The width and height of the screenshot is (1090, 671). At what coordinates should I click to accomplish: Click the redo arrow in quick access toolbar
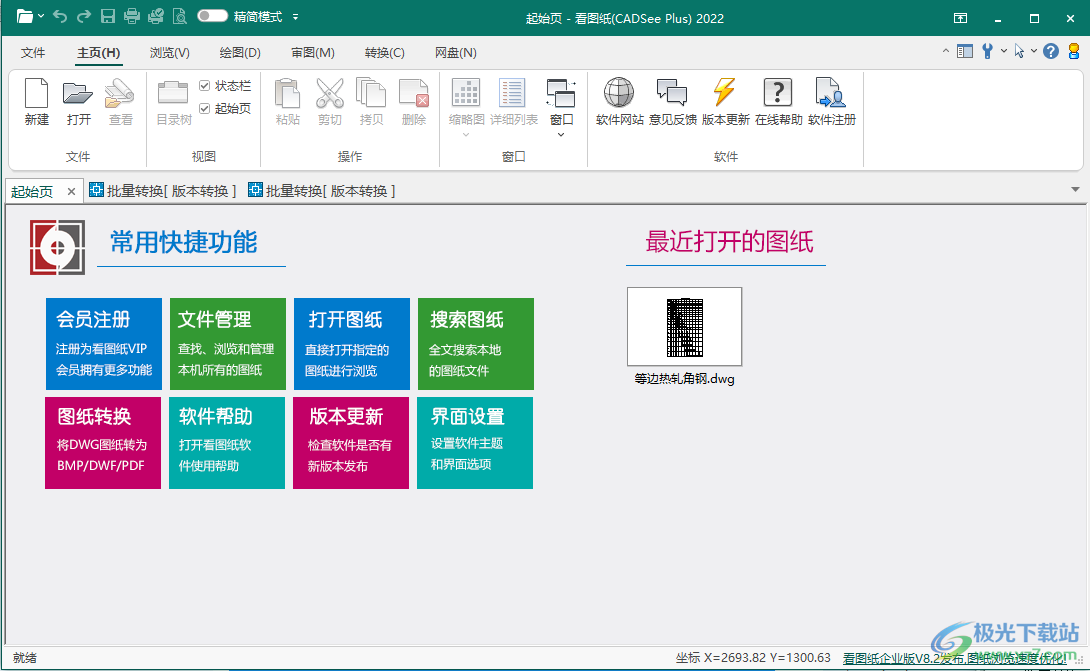click(83, 17)
